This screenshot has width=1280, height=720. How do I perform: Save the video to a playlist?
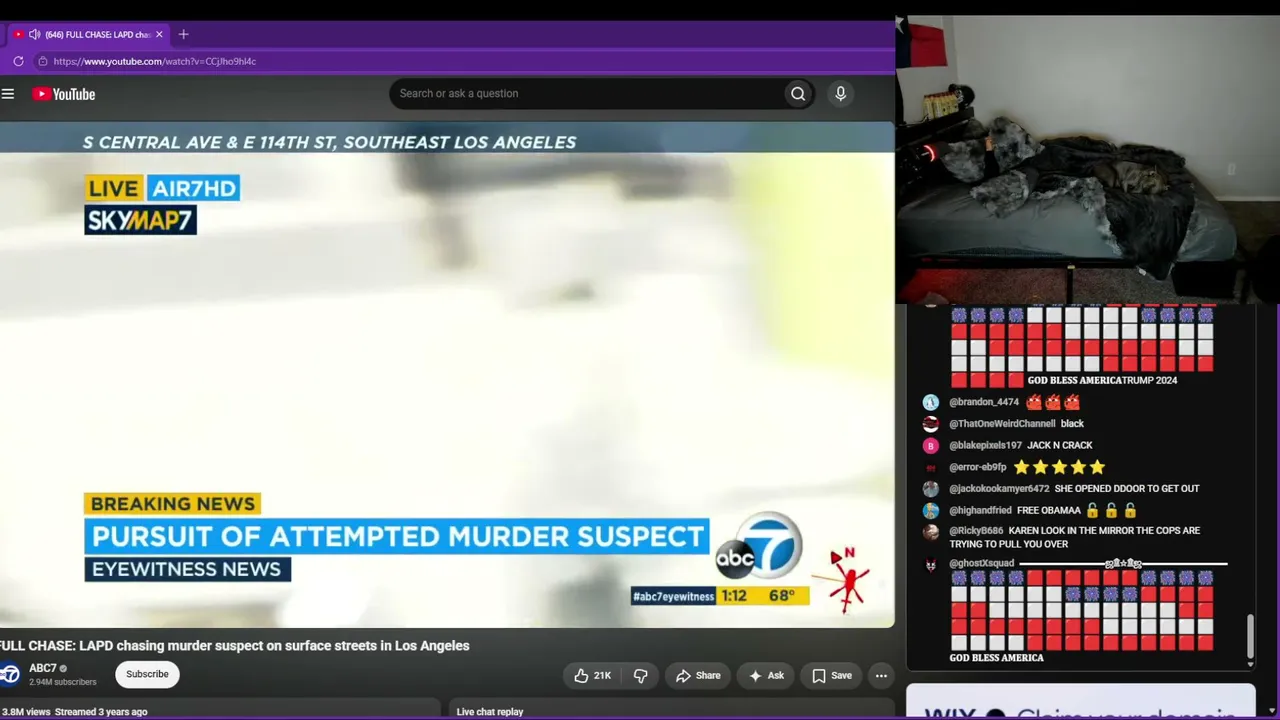[832, 676]
